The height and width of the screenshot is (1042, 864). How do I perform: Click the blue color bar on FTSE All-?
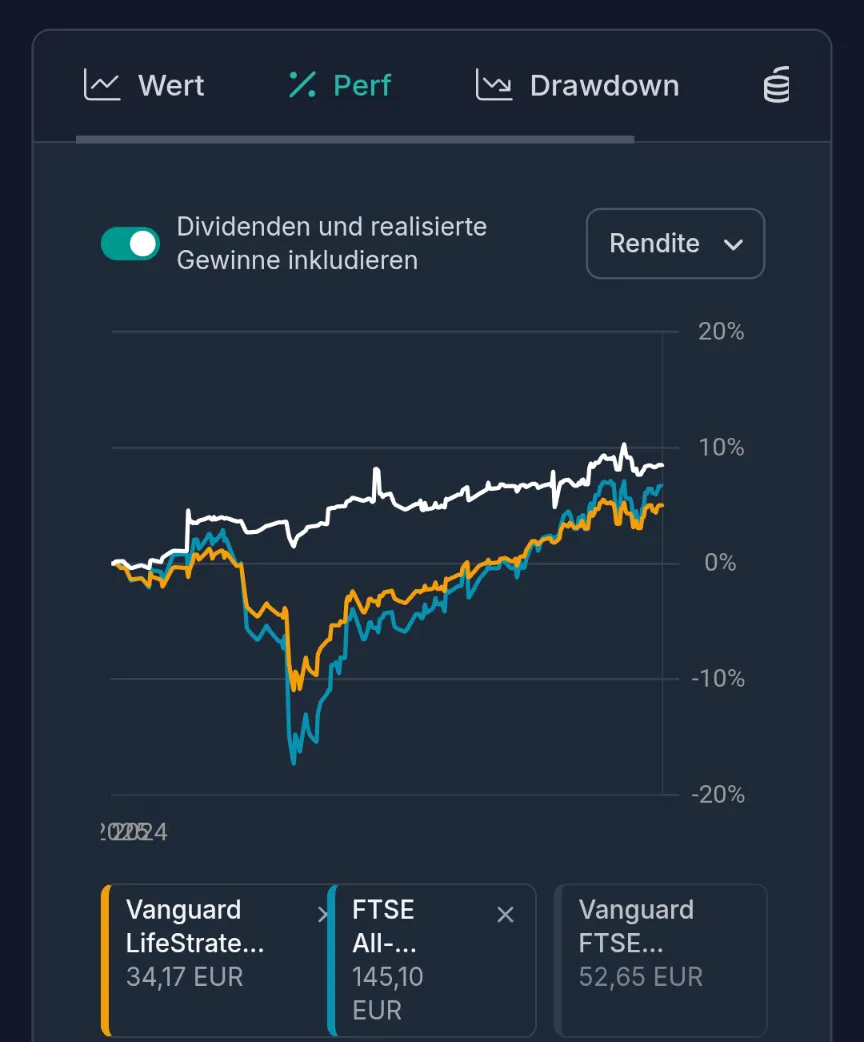click(x=332, y=960)
